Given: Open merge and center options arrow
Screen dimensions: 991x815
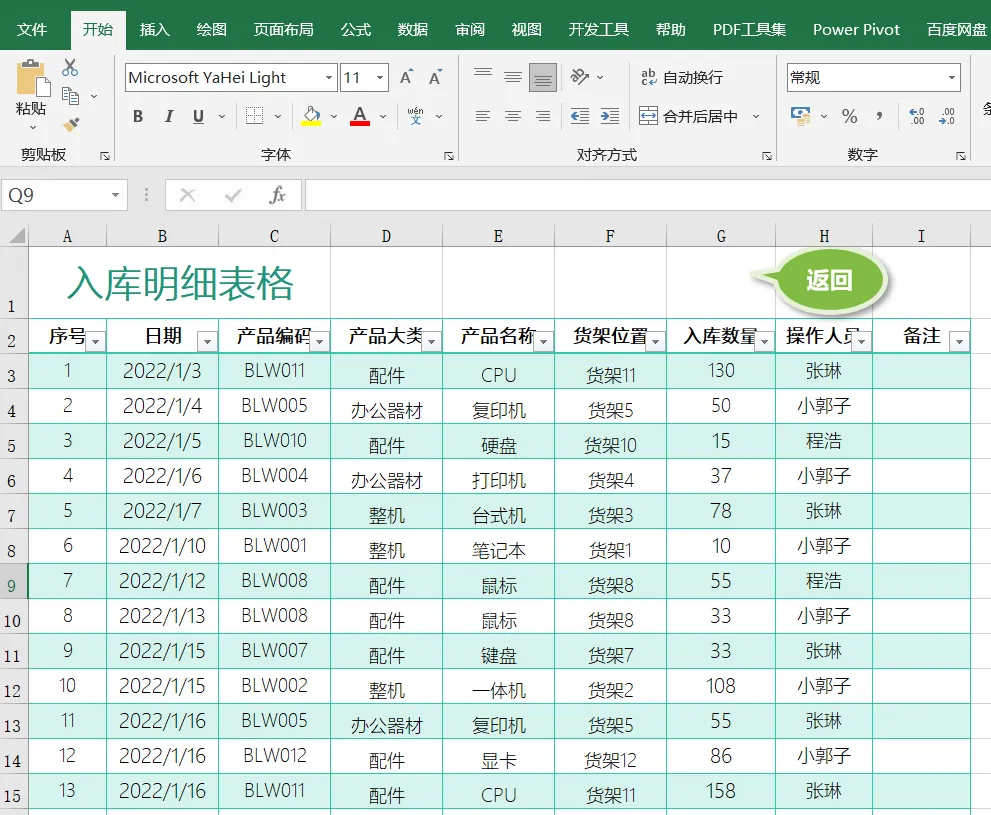Looking at the screenshot, I should click(x=756, y=116).
